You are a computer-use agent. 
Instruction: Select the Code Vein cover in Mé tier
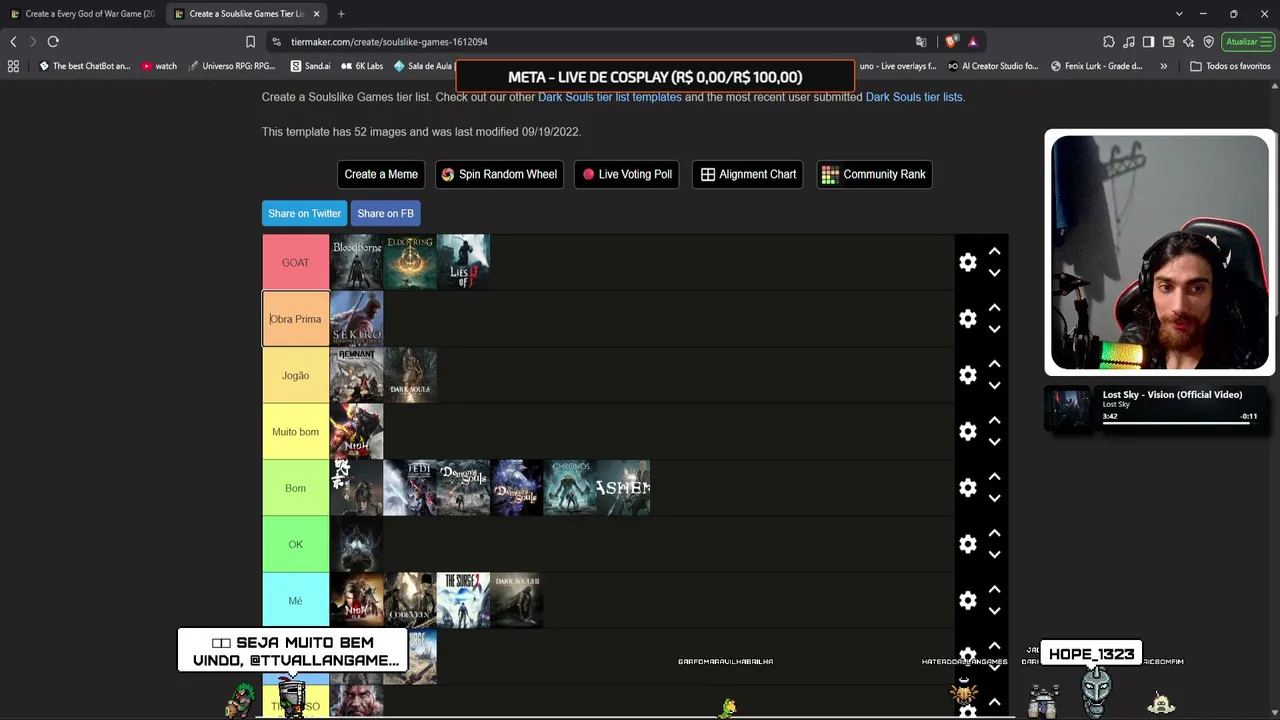[x=410, y=600]
